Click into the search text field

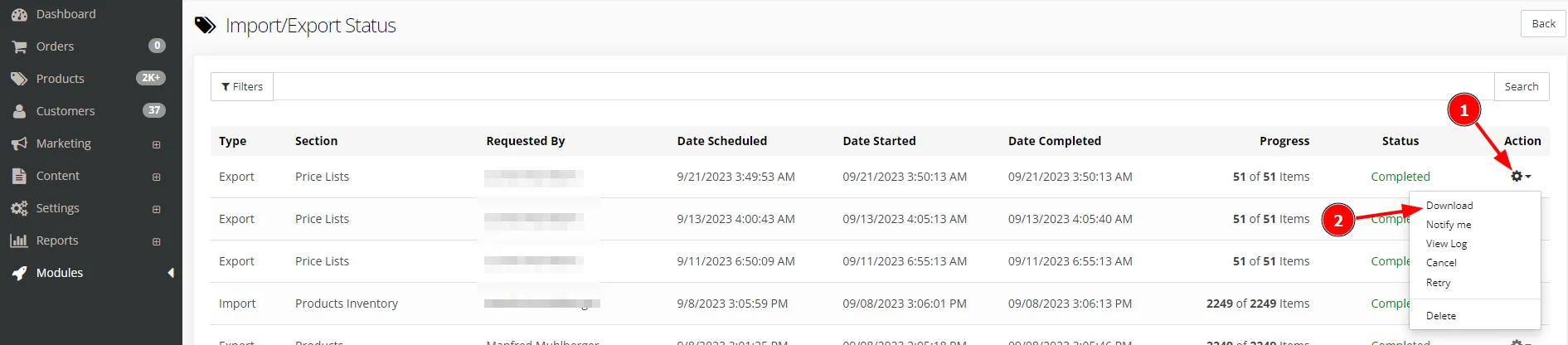(883, 87)
